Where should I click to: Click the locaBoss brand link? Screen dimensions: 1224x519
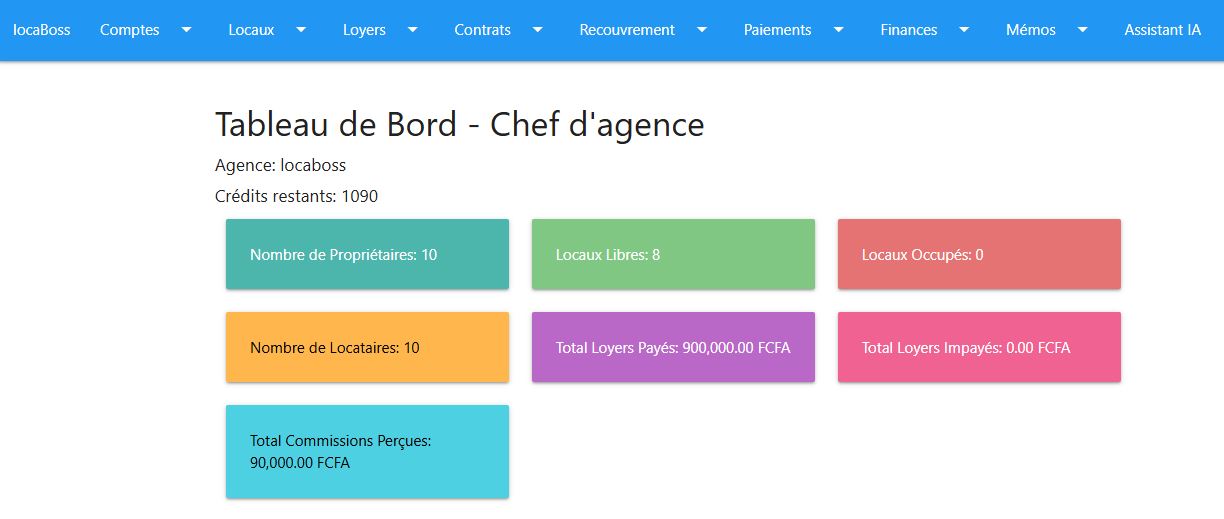pos(42,30)
